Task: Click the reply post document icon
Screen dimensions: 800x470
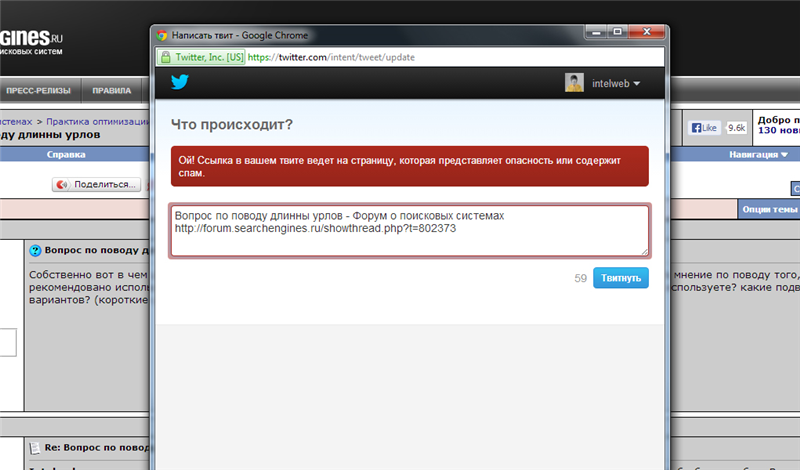Action: 35,448
